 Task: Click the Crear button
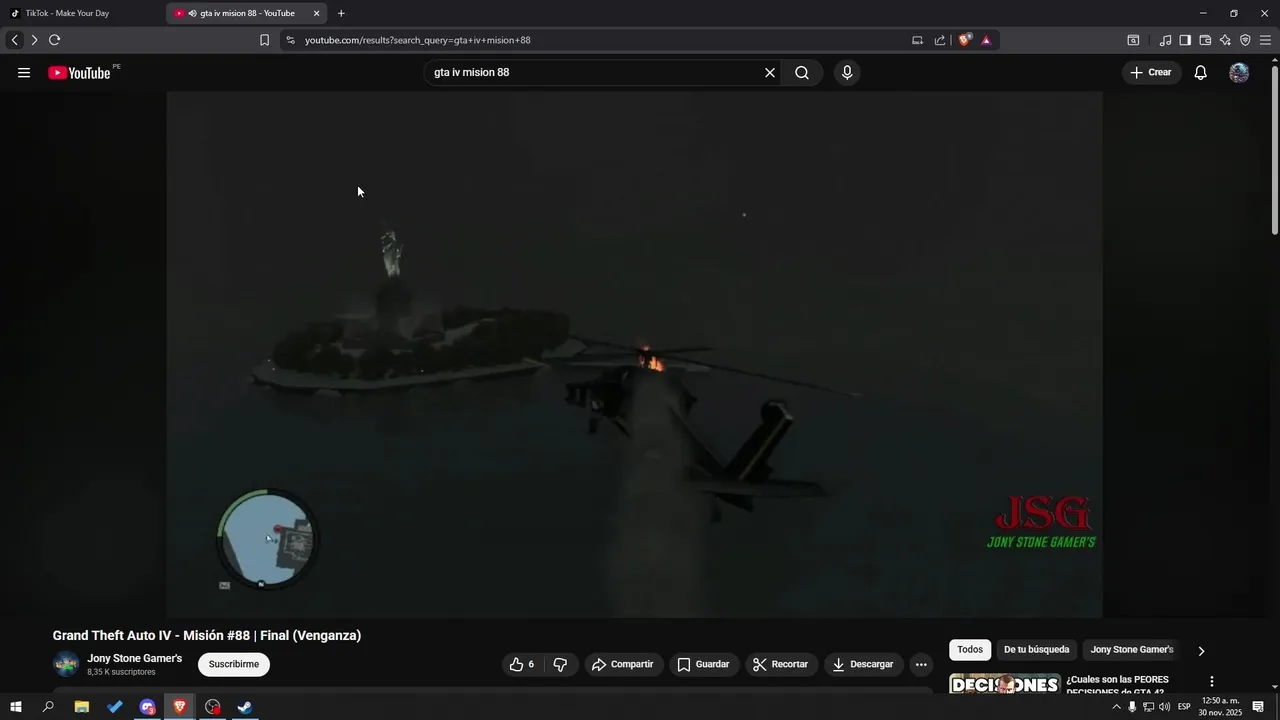pyautogui.click(x=1151, y=72)
